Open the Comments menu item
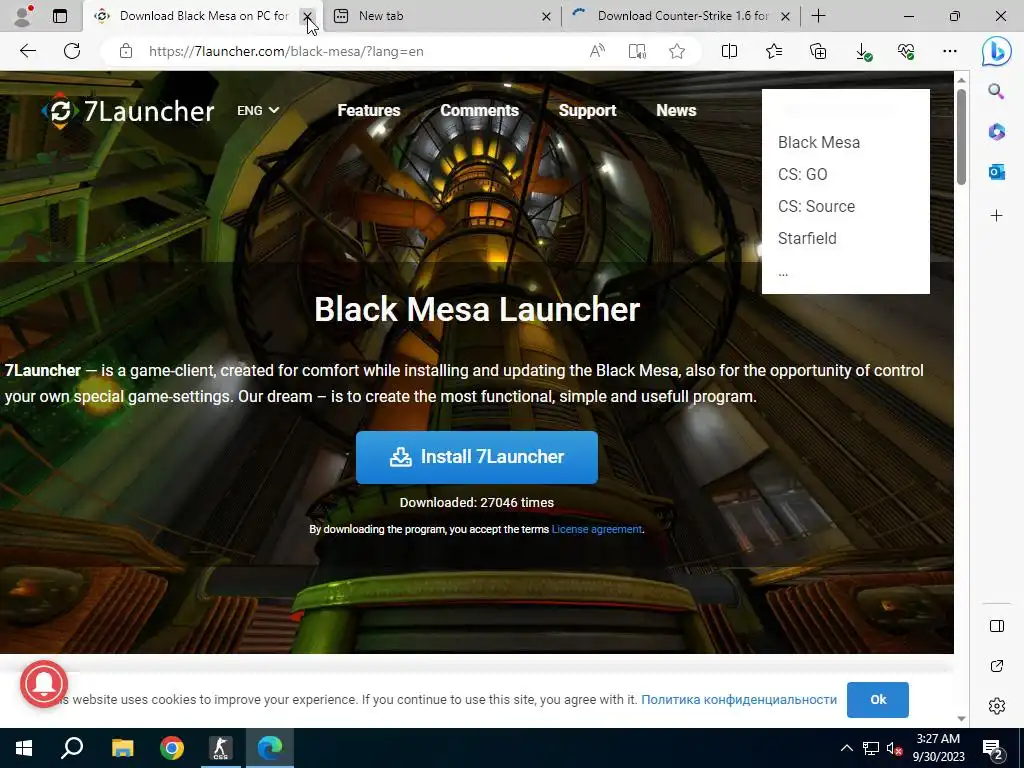Image resolution: width=1024 pixels, height=768 pixels. (x=479, y=110)
